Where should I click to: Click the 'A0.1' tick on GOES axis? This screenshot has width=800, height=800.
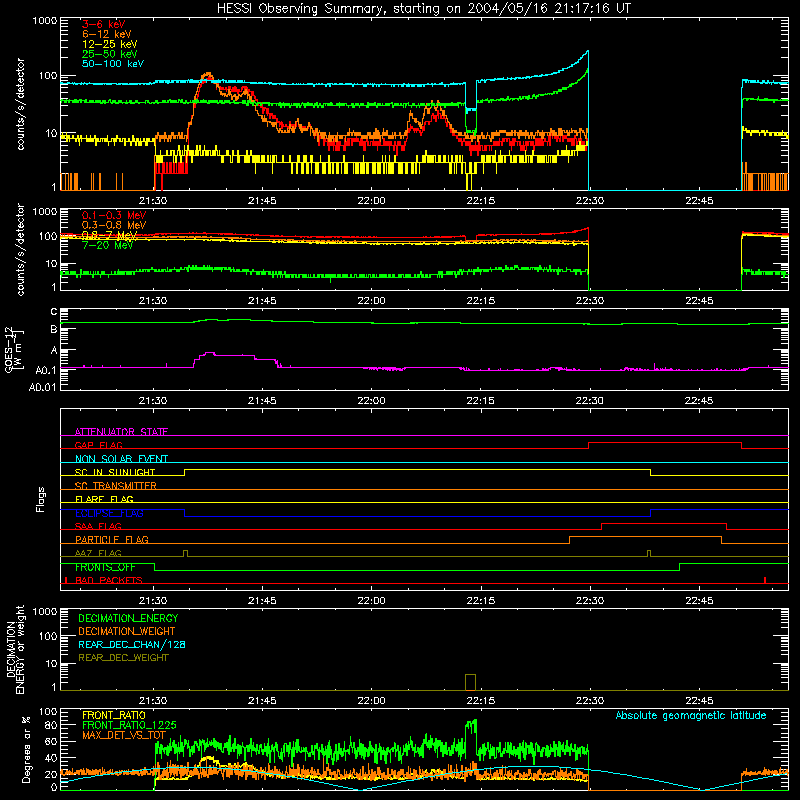click(x=46, y=370)
